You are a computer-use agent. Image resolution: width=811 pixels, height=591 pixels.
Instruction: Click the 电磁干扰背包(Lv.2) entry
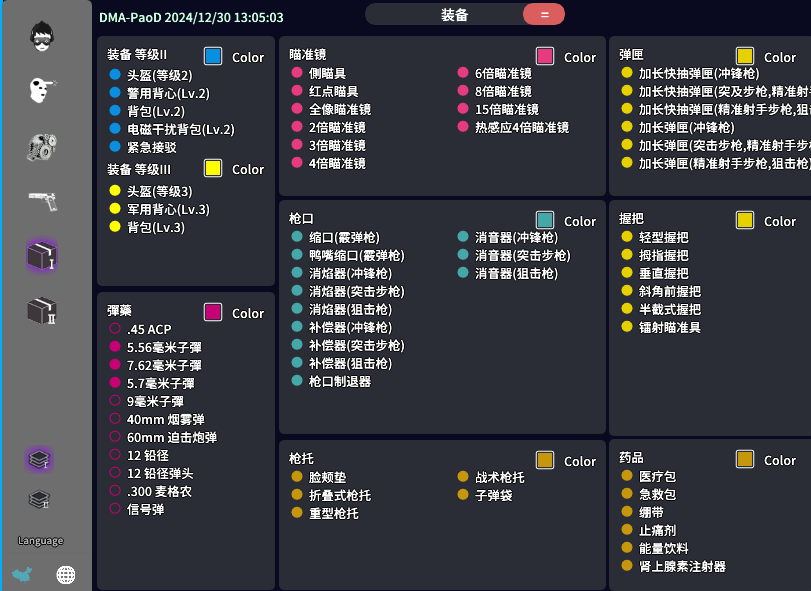(x=181, y=129)
